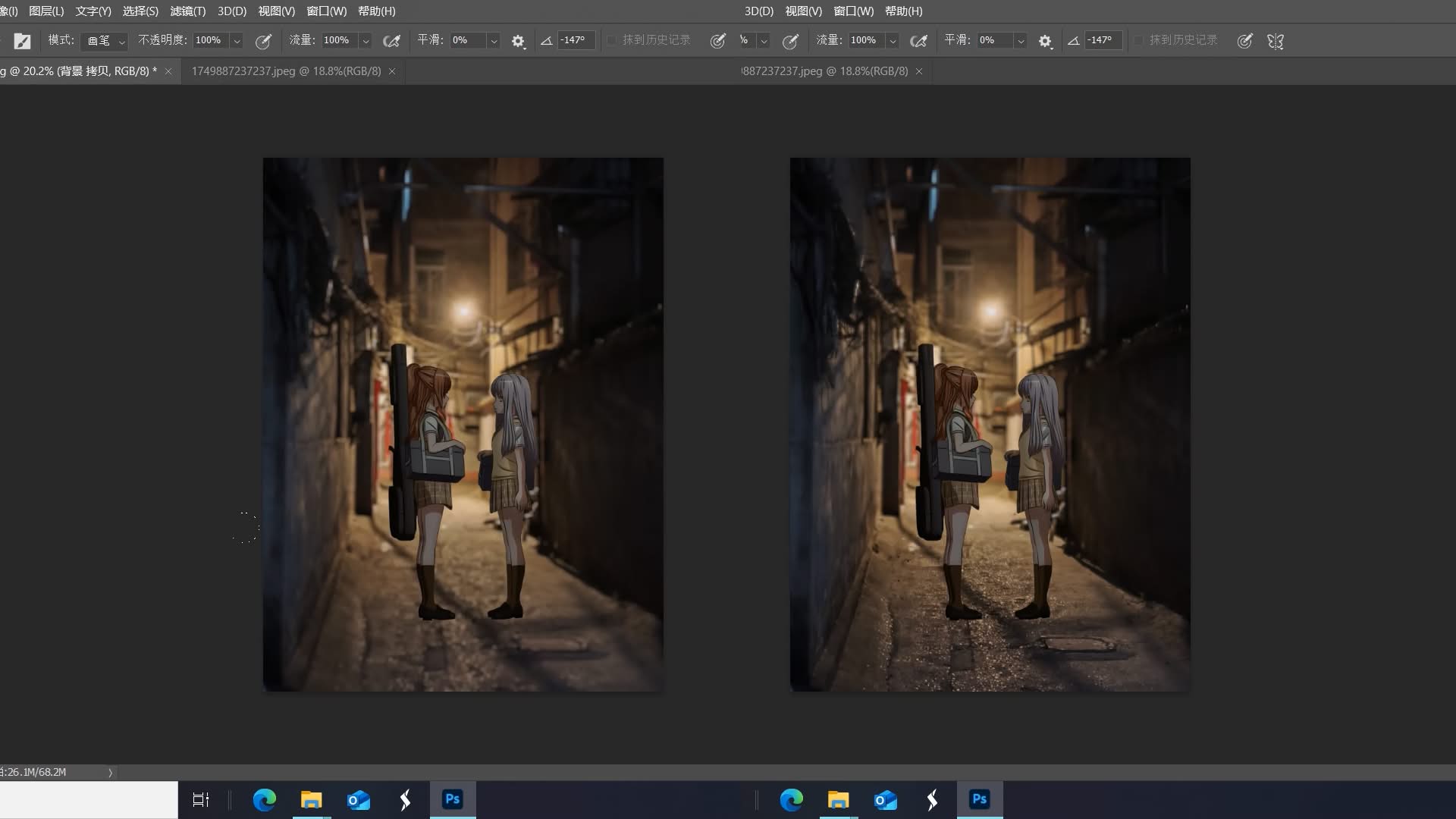Open 3D(D) menu in left window
This screenshot has width=1456, height=819.
(232, 11)
